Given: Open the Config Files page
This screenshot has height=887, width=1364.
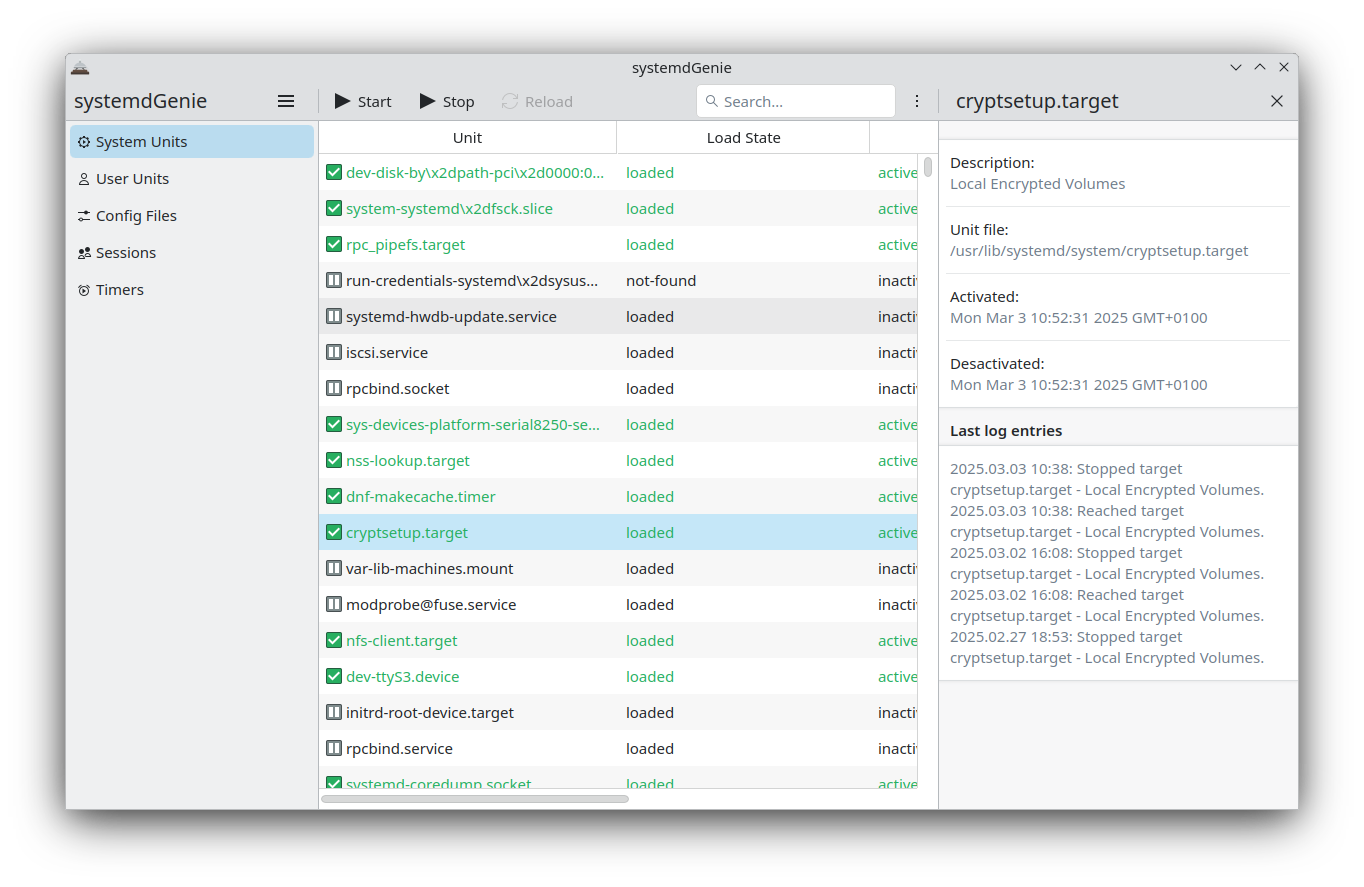Looking at the screenshot, I should (192, 216).
